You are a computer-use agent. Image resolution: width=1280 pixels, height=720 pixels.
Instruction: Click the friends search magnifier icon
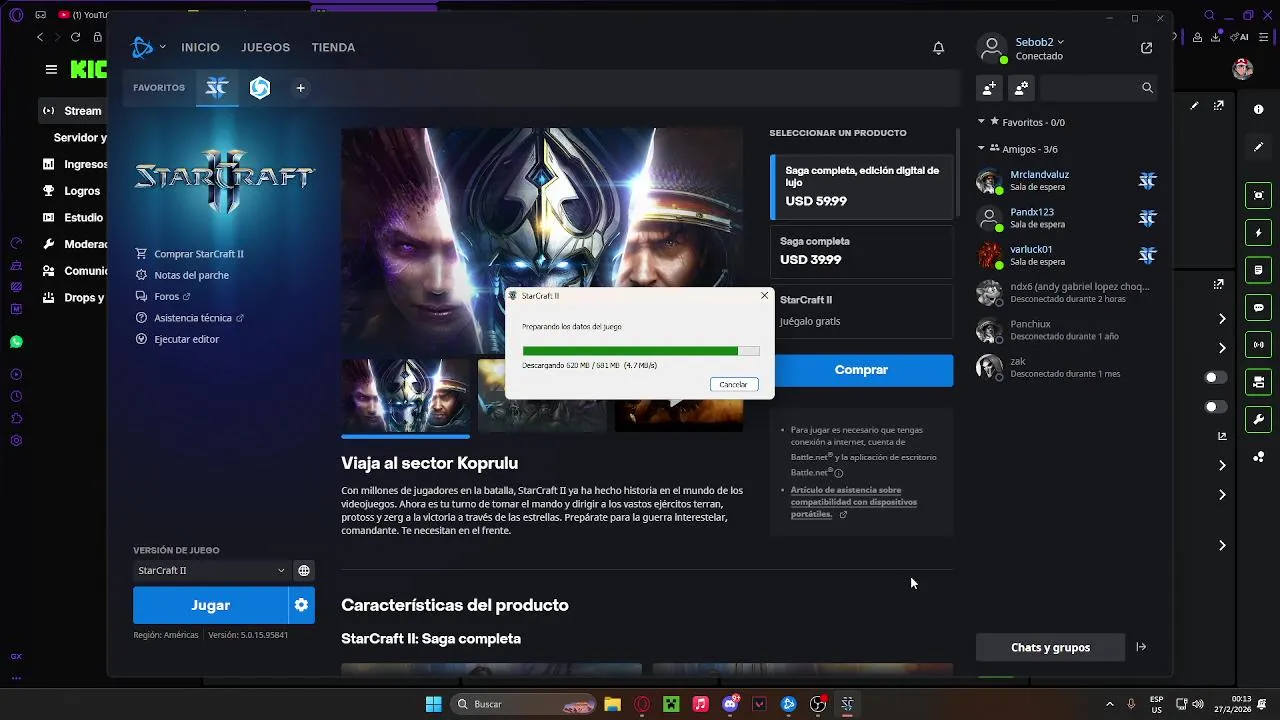(x=1147, y=88)
